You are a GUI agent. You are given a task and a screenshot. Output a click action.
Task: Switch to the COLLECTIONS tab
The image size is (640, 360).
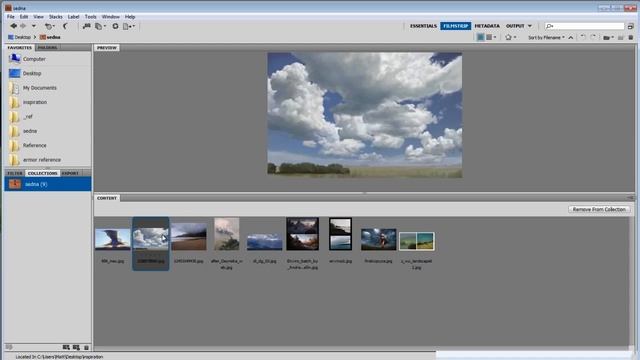(x=42, y=173)
